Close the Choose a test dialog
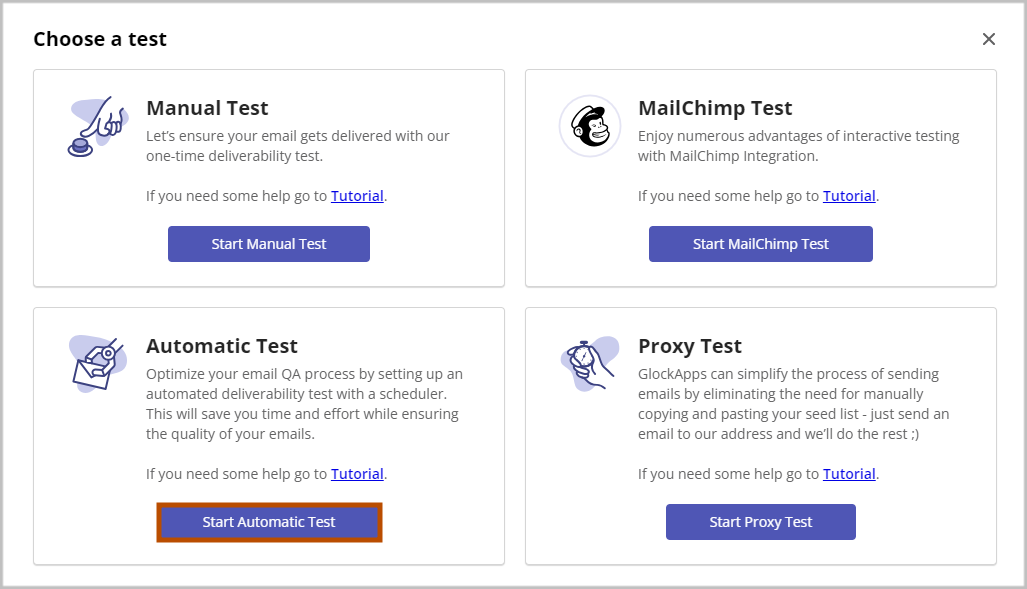Viewport: 1027px width, 589px height. pos(989,39)
